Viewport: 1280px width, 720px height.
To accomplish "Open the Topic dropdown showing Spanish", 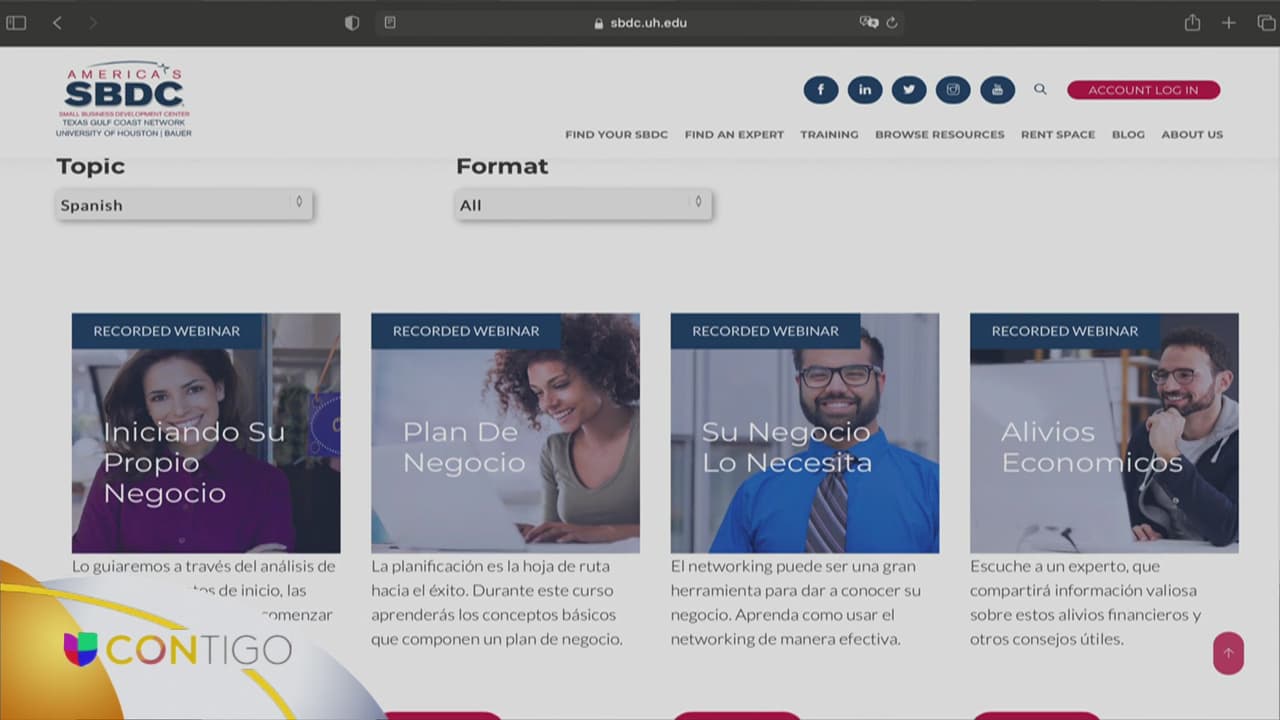I will tap(184, 205).
